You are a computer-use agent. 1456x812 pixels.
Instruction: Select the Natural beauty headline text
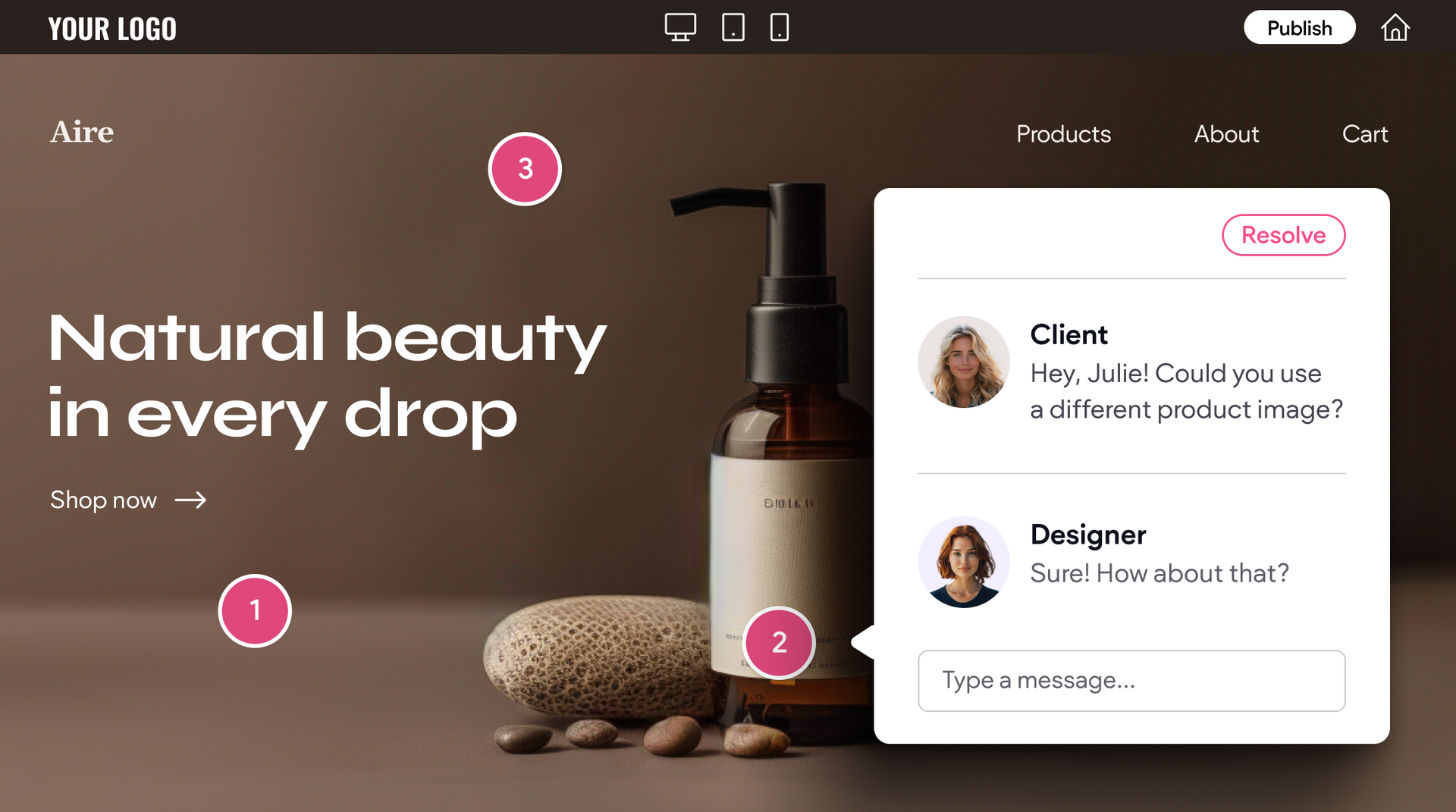pos(326,375)
